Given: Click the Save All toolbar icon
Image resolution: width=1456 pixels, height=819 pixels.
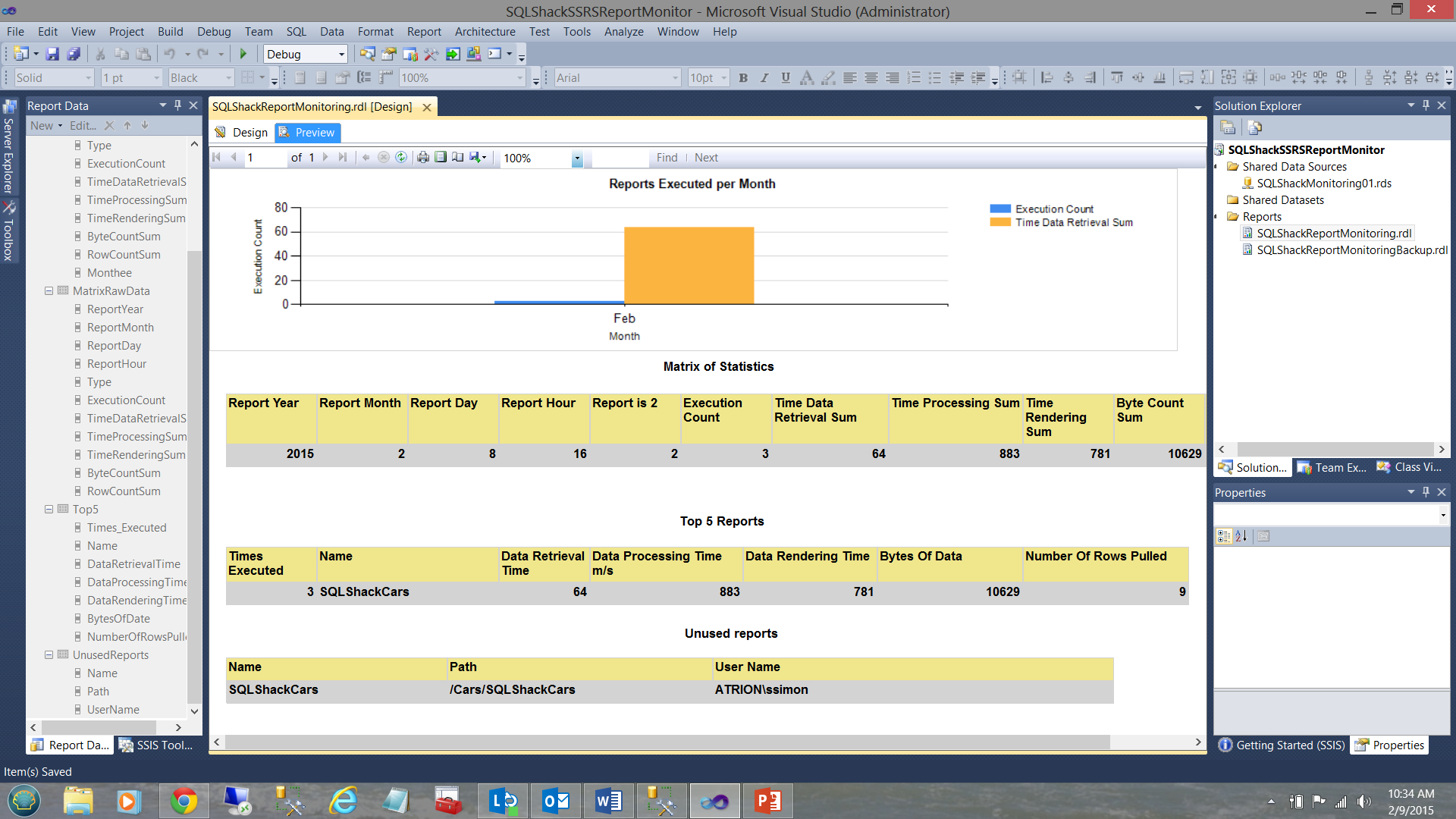Looking at the screenshot, I should coord(74,54).
